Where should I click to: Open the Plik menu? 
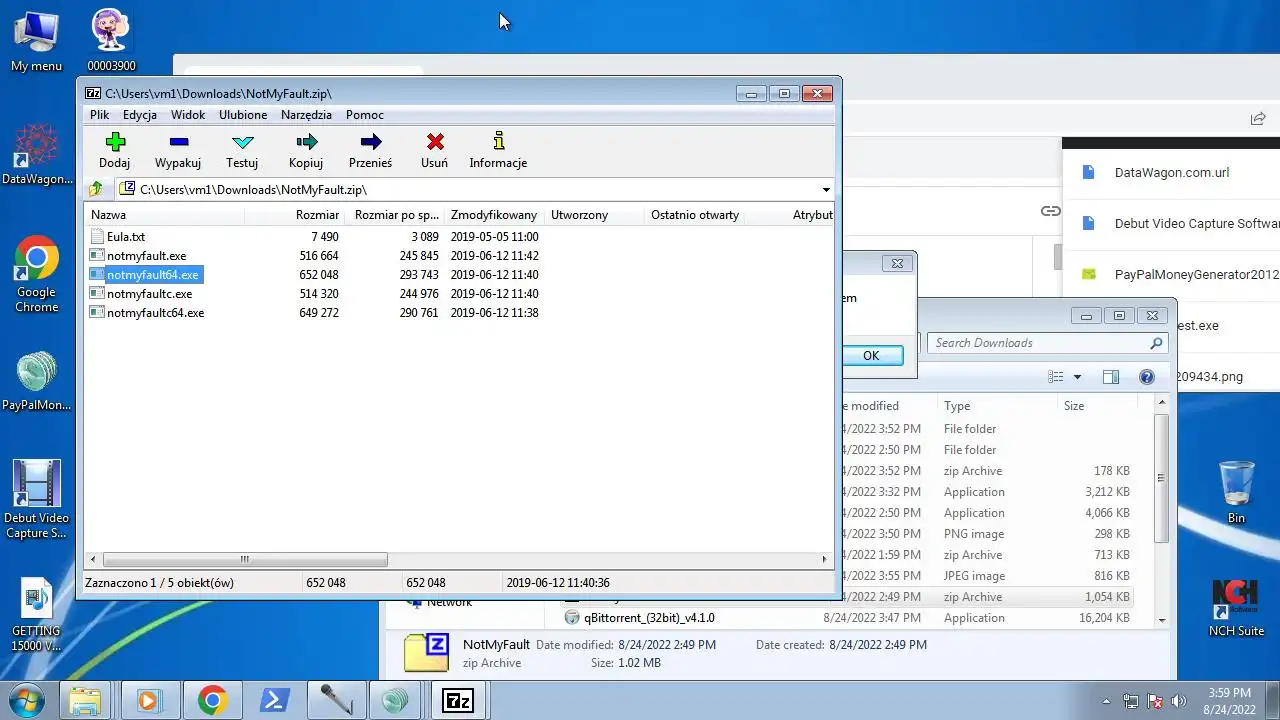pos(99,115)
